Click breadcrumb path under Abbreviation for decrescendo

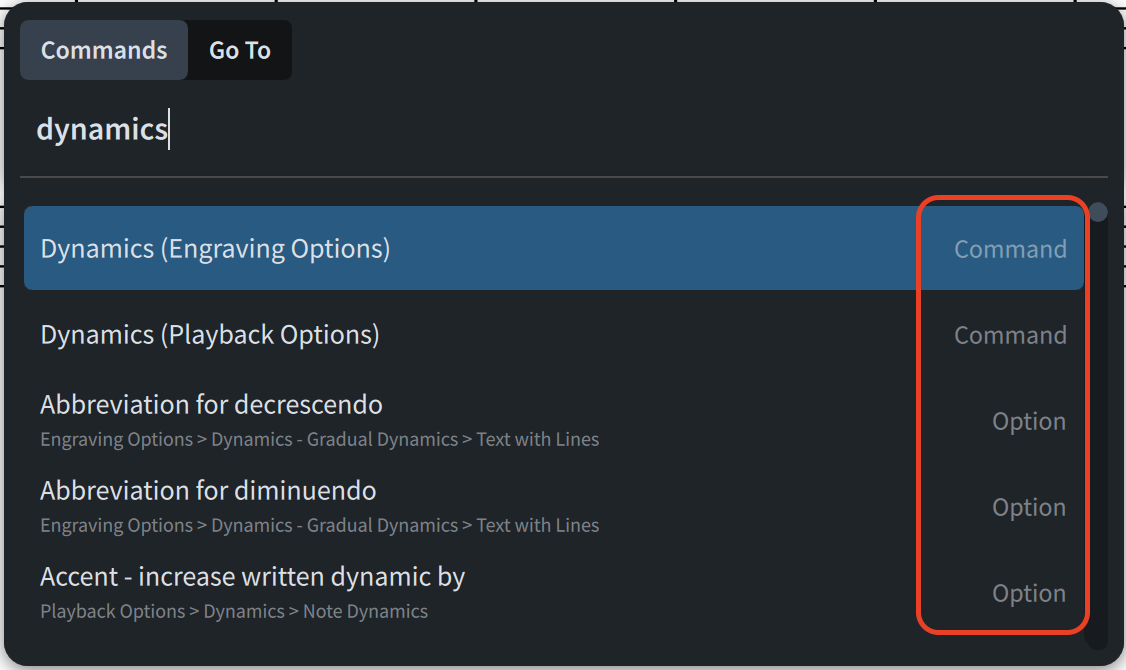[320, 439]
